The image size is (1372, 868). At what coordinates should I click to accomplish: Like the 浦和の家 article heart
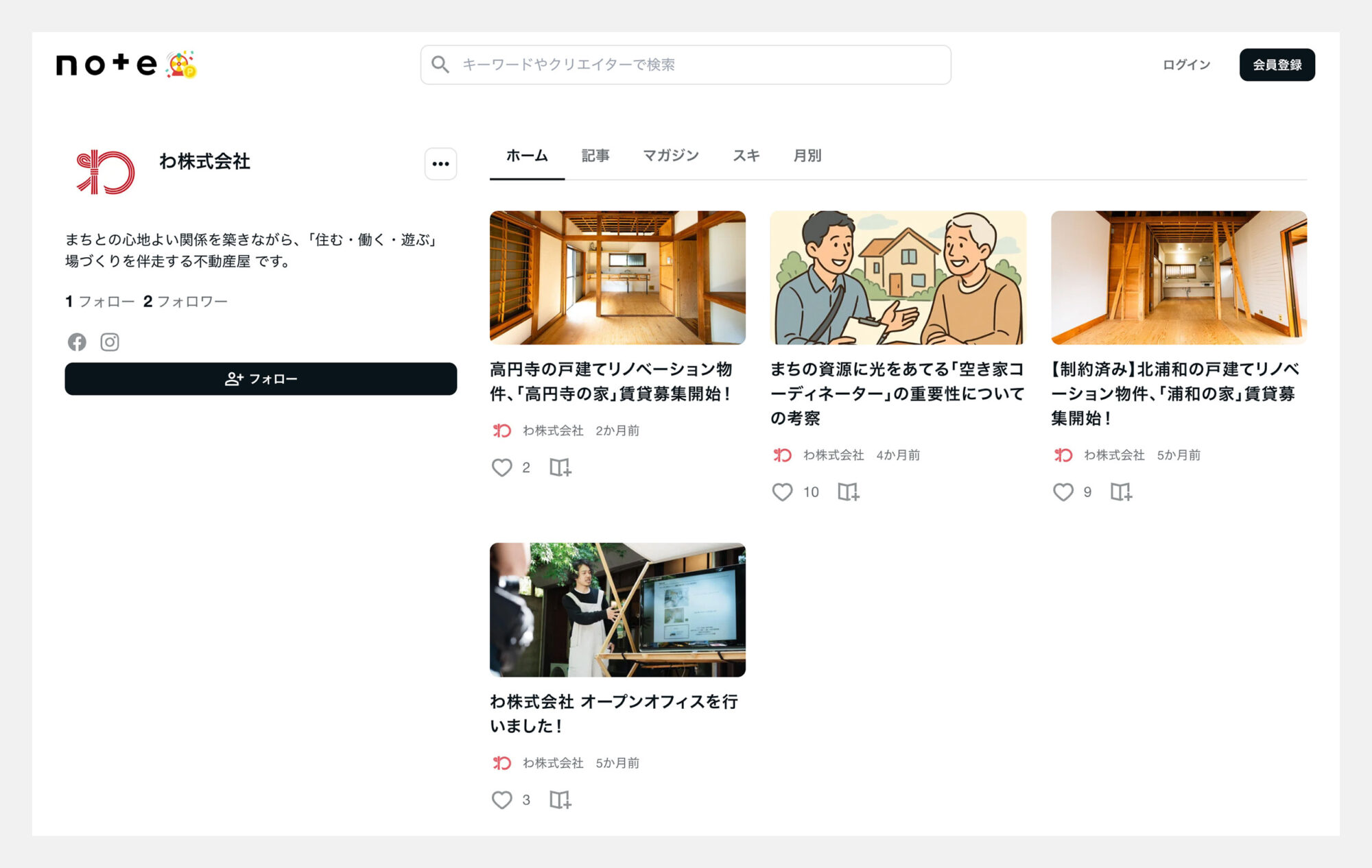click(x=1063, y=492)
